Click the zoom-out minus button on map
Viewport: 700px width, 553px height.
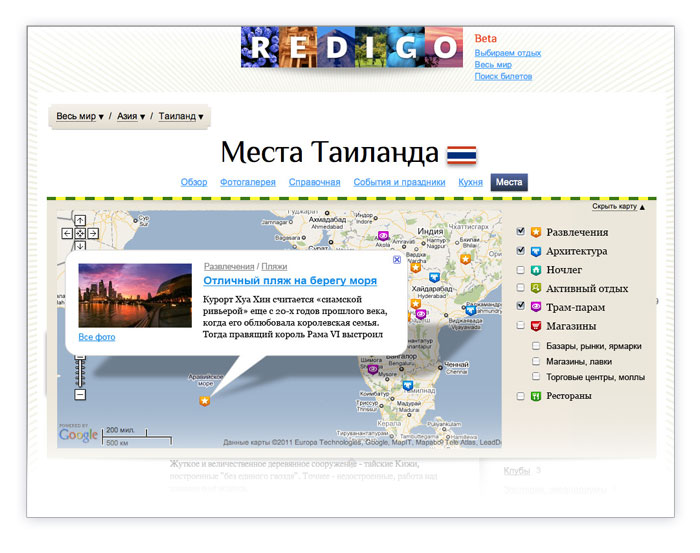tap(80, 395)
